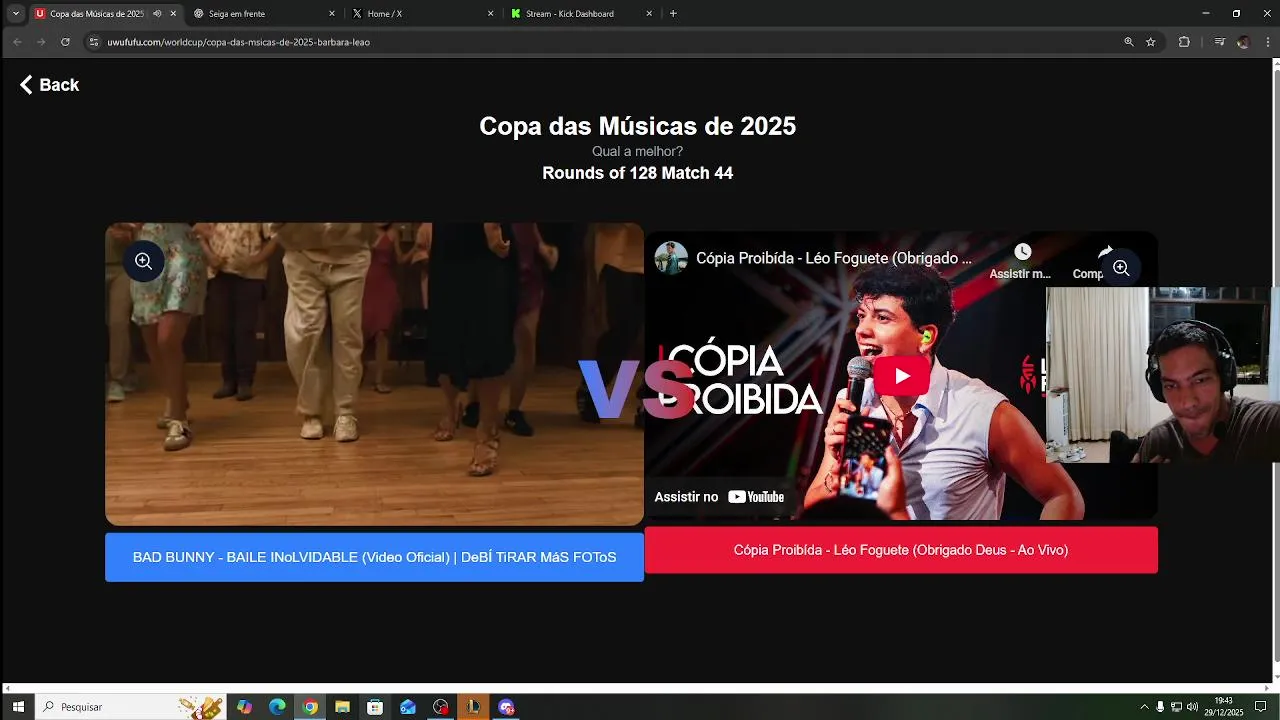Click the browser back navigation arrow
The width and height of the screenshot is (1280, 720).
click(x=17, y=42)
